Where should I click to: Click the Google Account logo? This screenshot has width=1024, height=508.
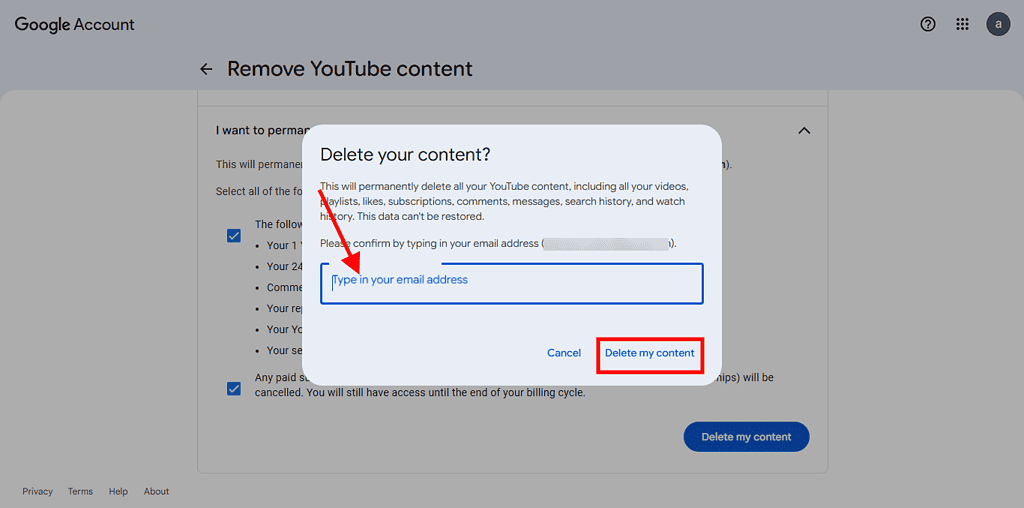[74, 25]
